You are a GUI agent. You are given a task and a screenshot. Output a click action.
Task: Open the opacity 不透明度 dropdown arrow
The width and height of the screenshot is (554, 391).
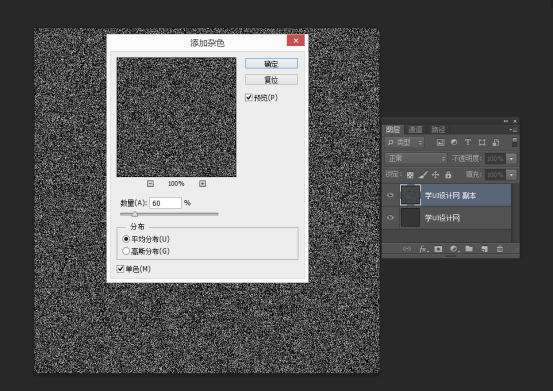(511, 159)
